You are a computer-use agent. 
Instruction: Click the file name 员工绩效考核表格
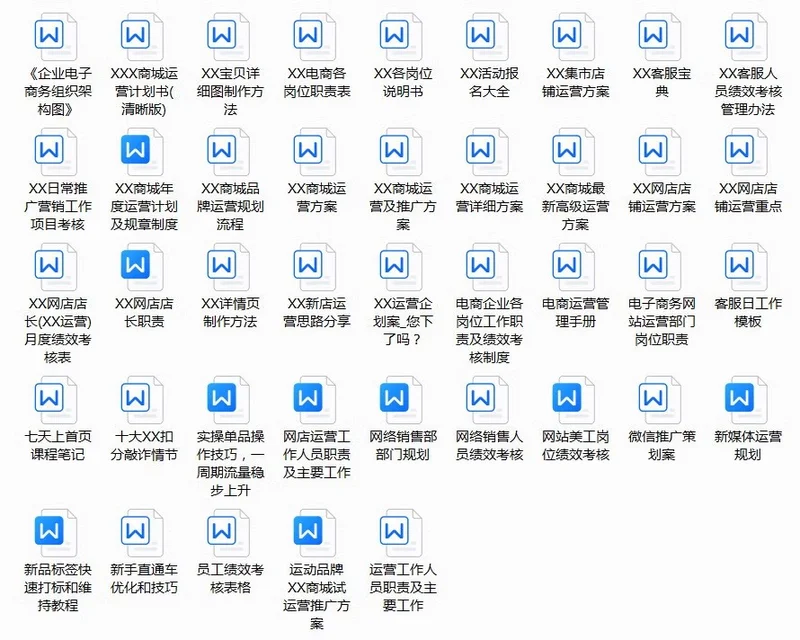(x=230, y=579)
